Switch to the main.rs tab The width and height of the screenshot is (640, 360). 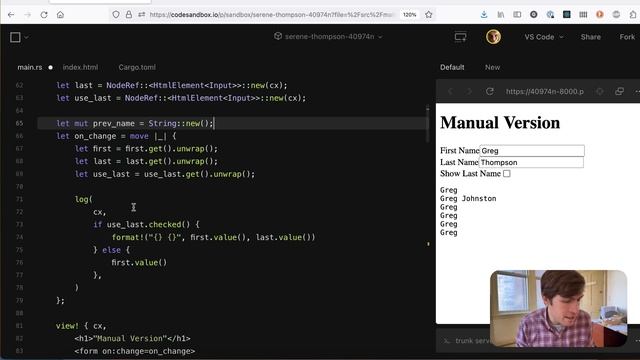(30, 67)
